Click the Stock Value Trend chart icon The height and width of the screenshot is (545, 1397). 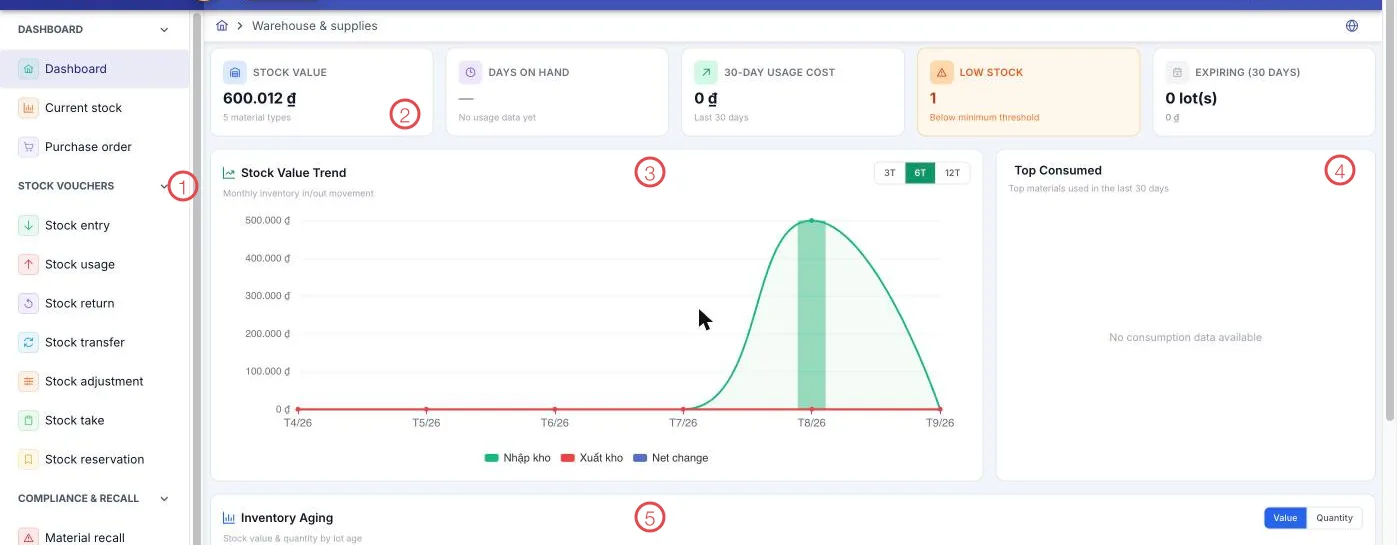229,173
